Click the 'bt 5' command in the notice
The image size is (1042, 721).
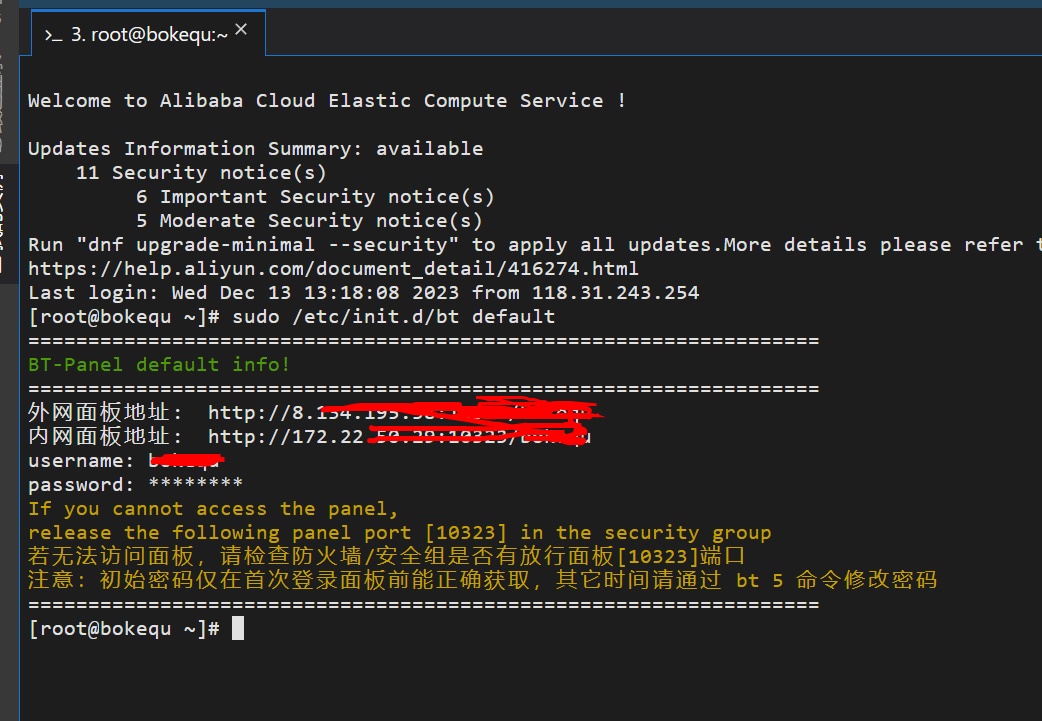click(760, 580)
